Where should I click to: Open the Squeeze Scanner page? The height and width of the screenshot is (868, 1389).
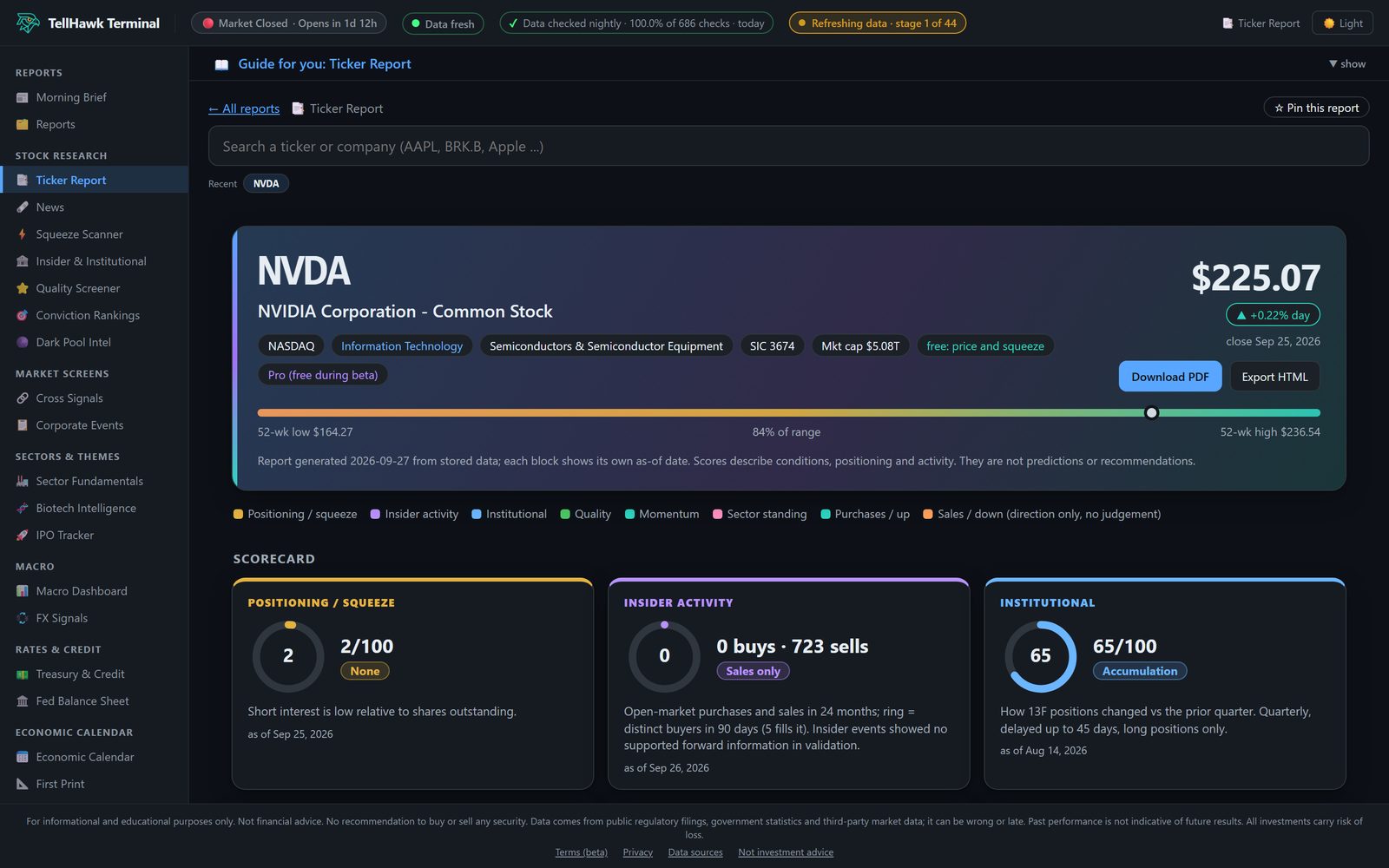point(94,233)
